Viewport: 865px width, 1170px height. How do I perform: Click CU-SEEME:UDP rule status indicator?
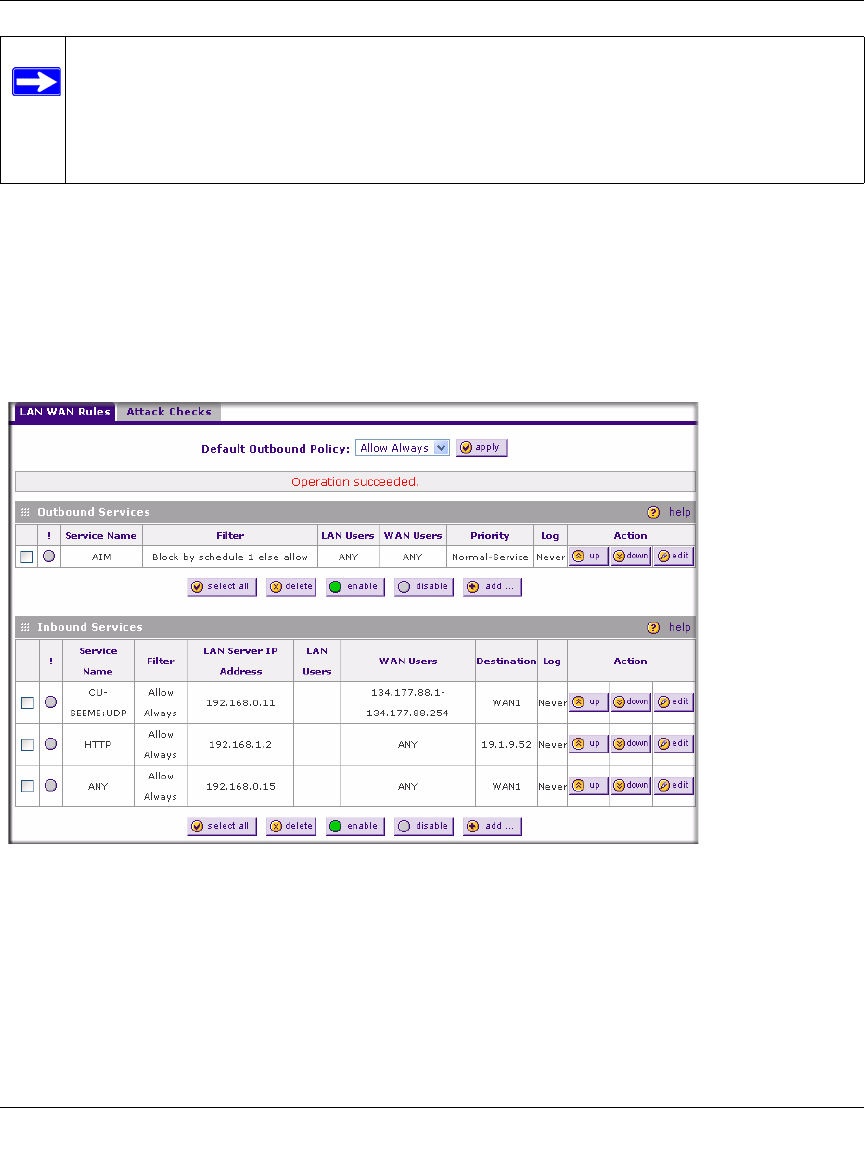coord(51,702)
